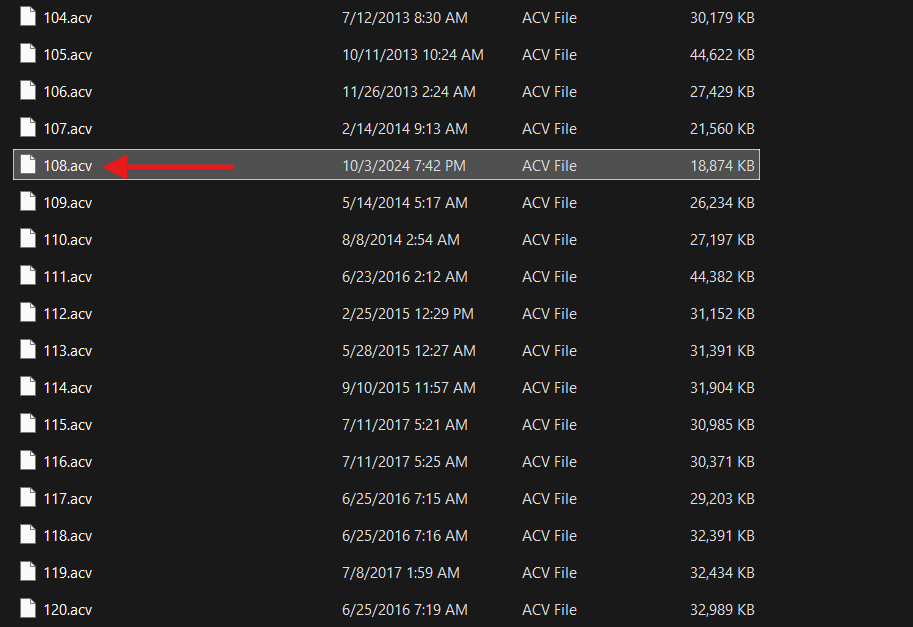Screen dimensions: 913x627
Task: Click the icon next to 117.acv
Action: tap(28, 499)
